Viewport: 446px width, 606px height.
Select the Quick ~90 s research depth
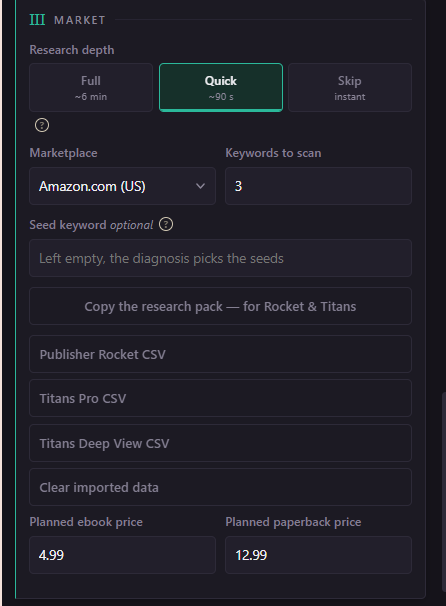coord(221,88)
